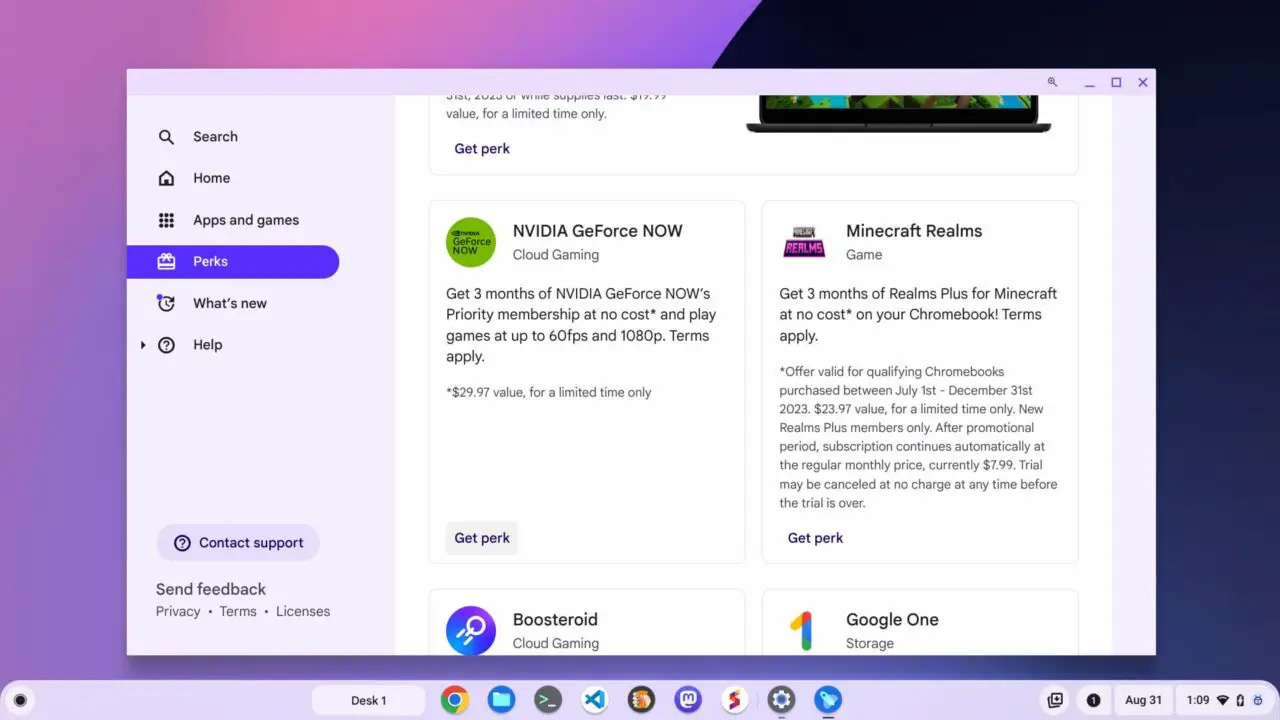Open the launcher button on the shelf
Image resolution: width=1280 pixels, height=720 pixels.
coord(20,700)
